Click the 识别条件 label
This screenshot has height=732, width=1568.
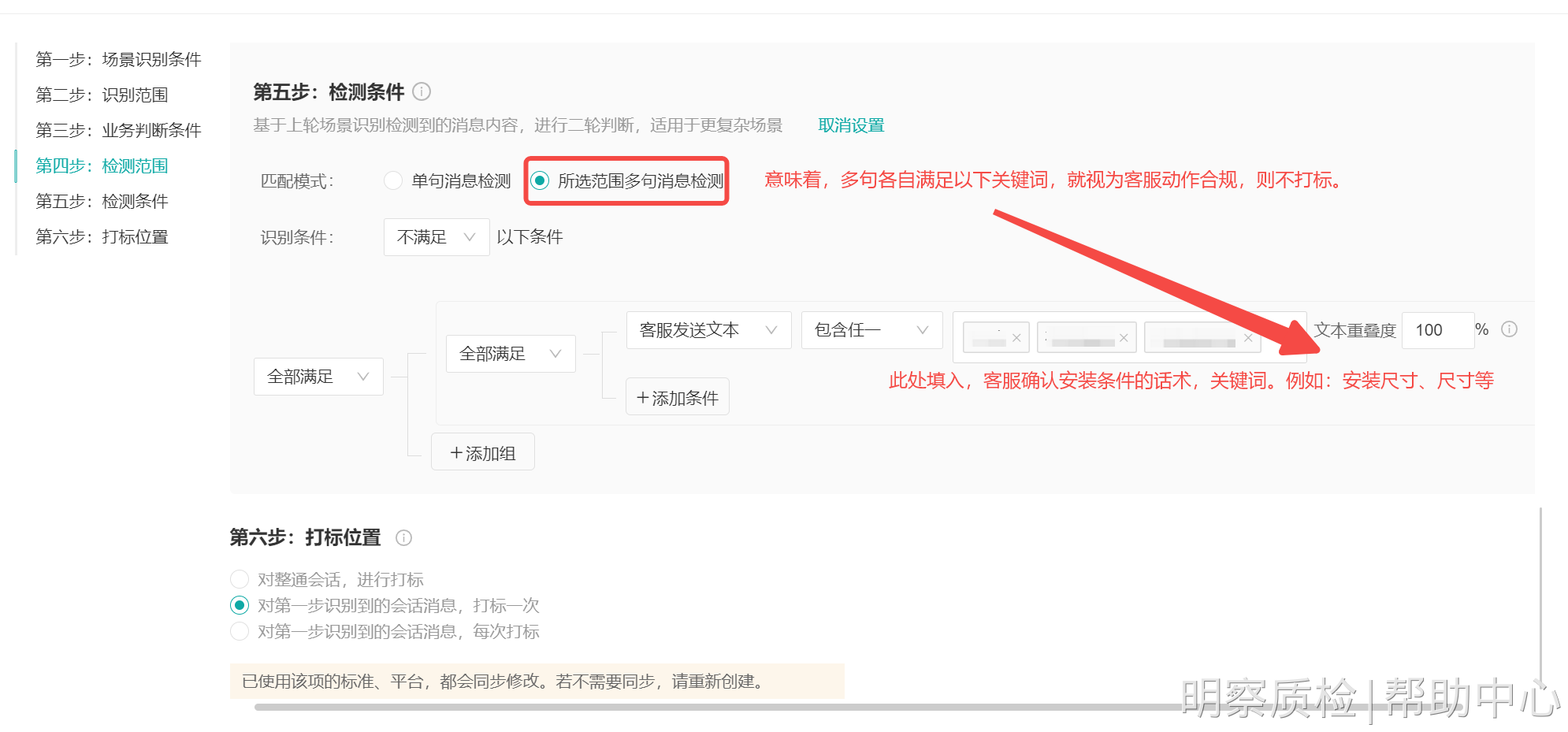click(297, 237)
